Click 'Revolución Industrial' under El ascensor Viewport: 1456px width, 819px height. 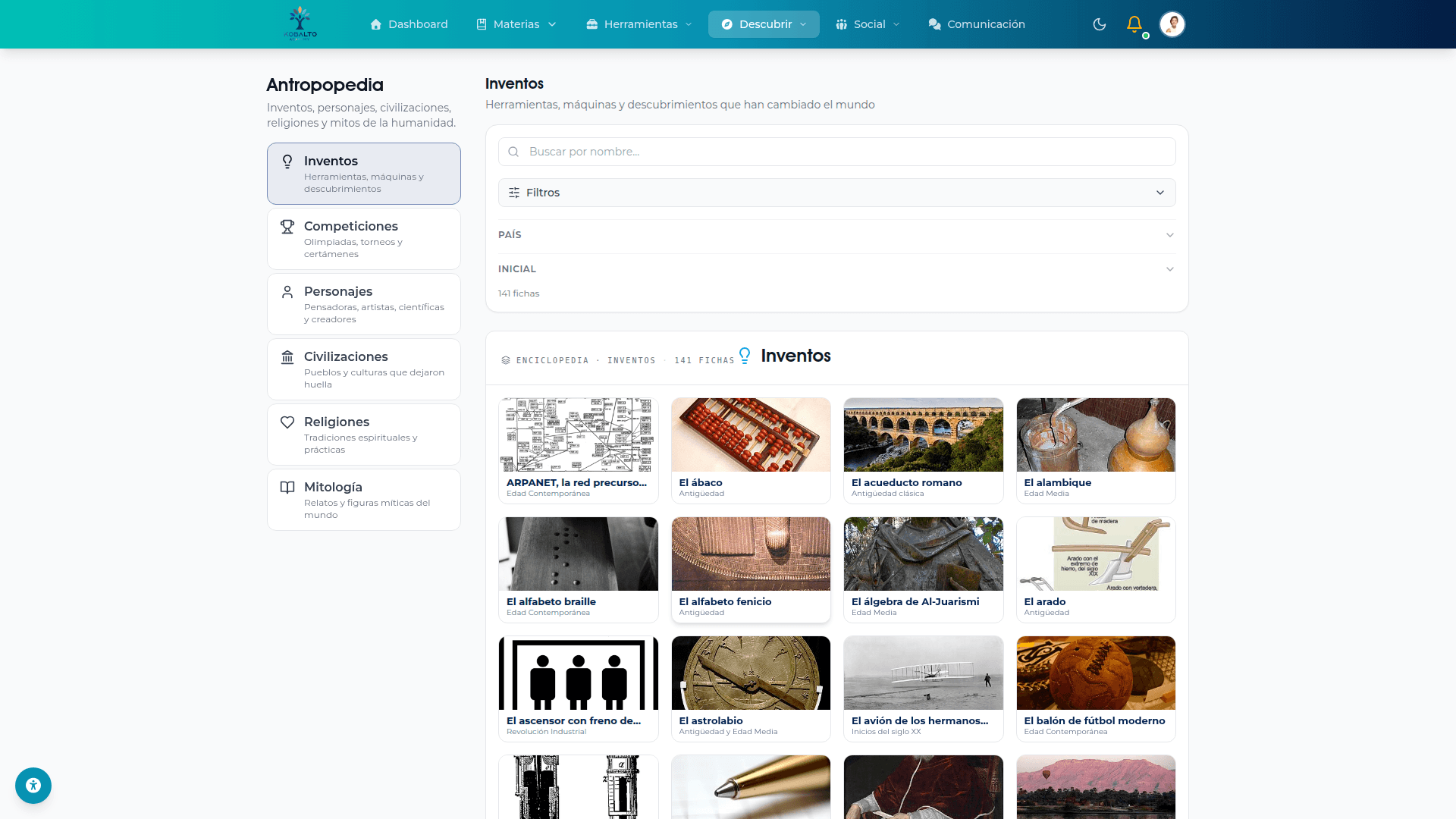pos(547,732)
